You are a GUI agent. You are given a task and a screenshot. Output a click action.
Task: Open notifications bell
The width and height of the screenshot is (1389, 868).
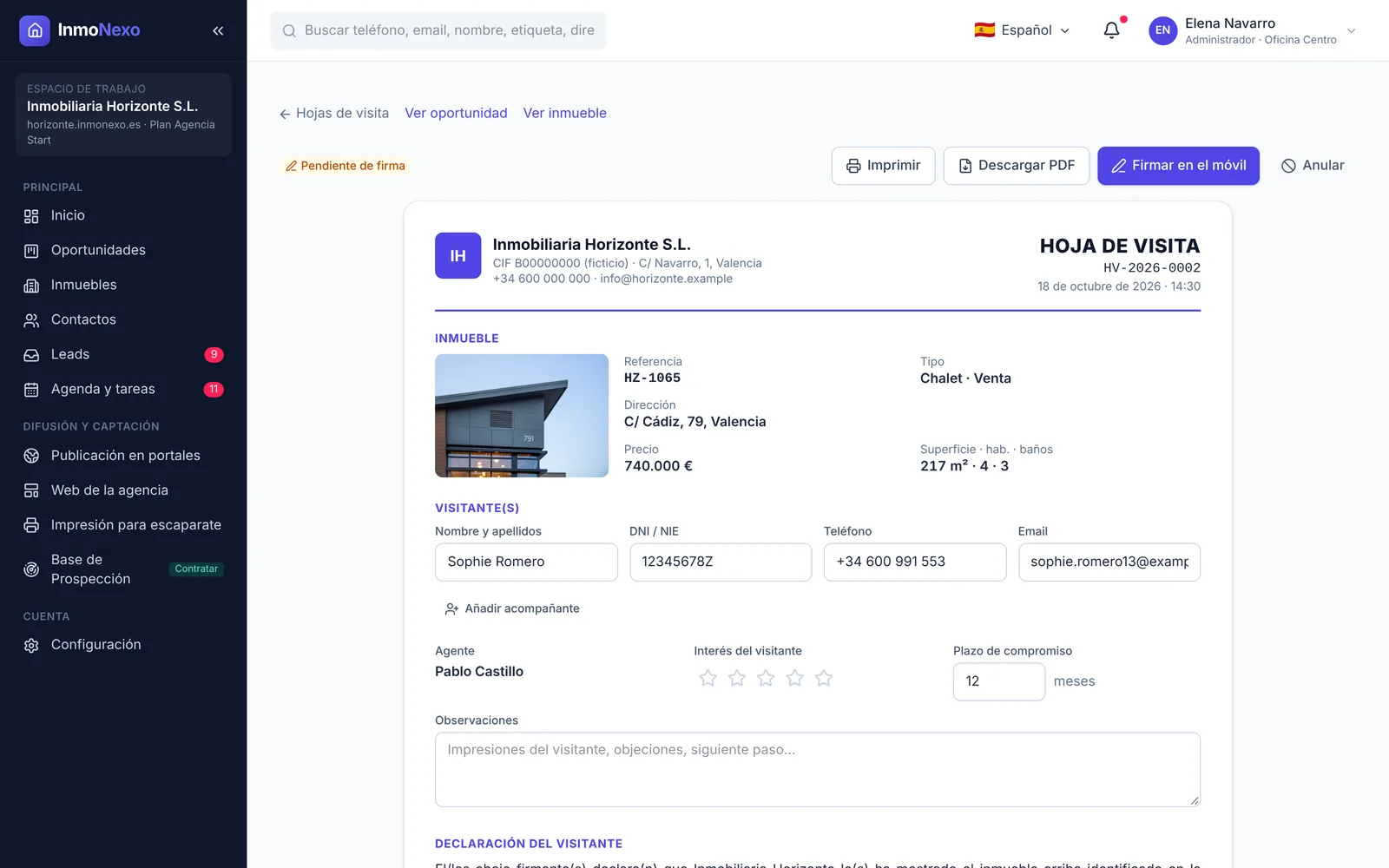(x=1111, y=30)
